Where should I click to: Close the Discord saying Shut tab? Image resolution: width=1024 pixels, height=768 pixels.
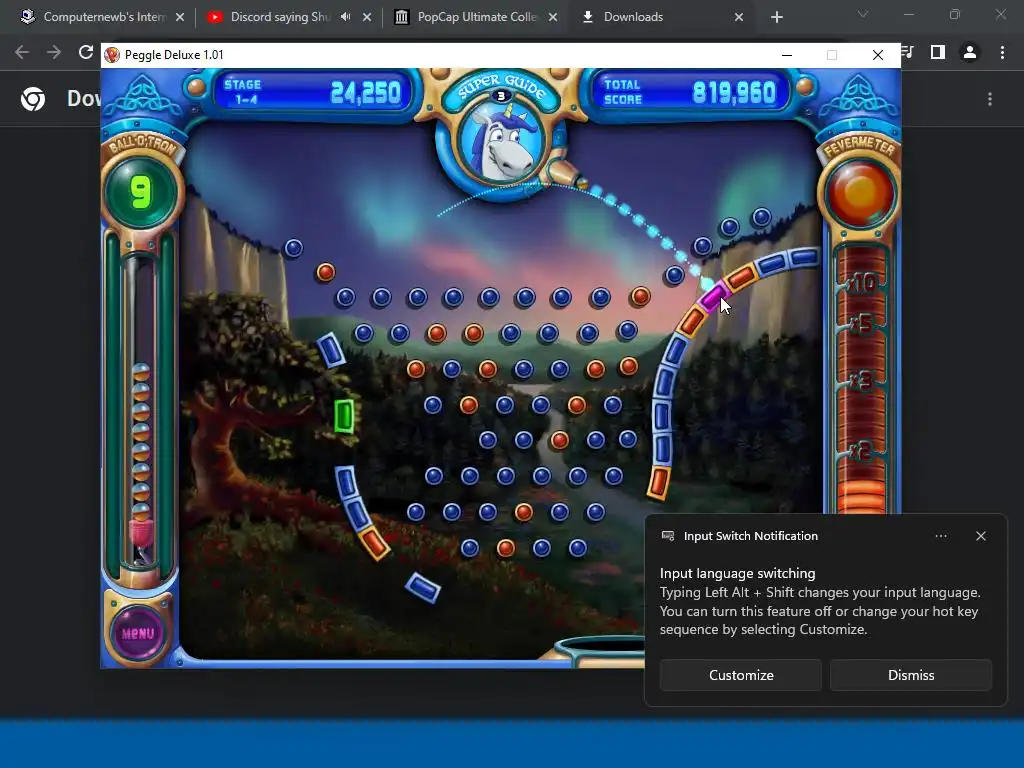click(367, 17)
